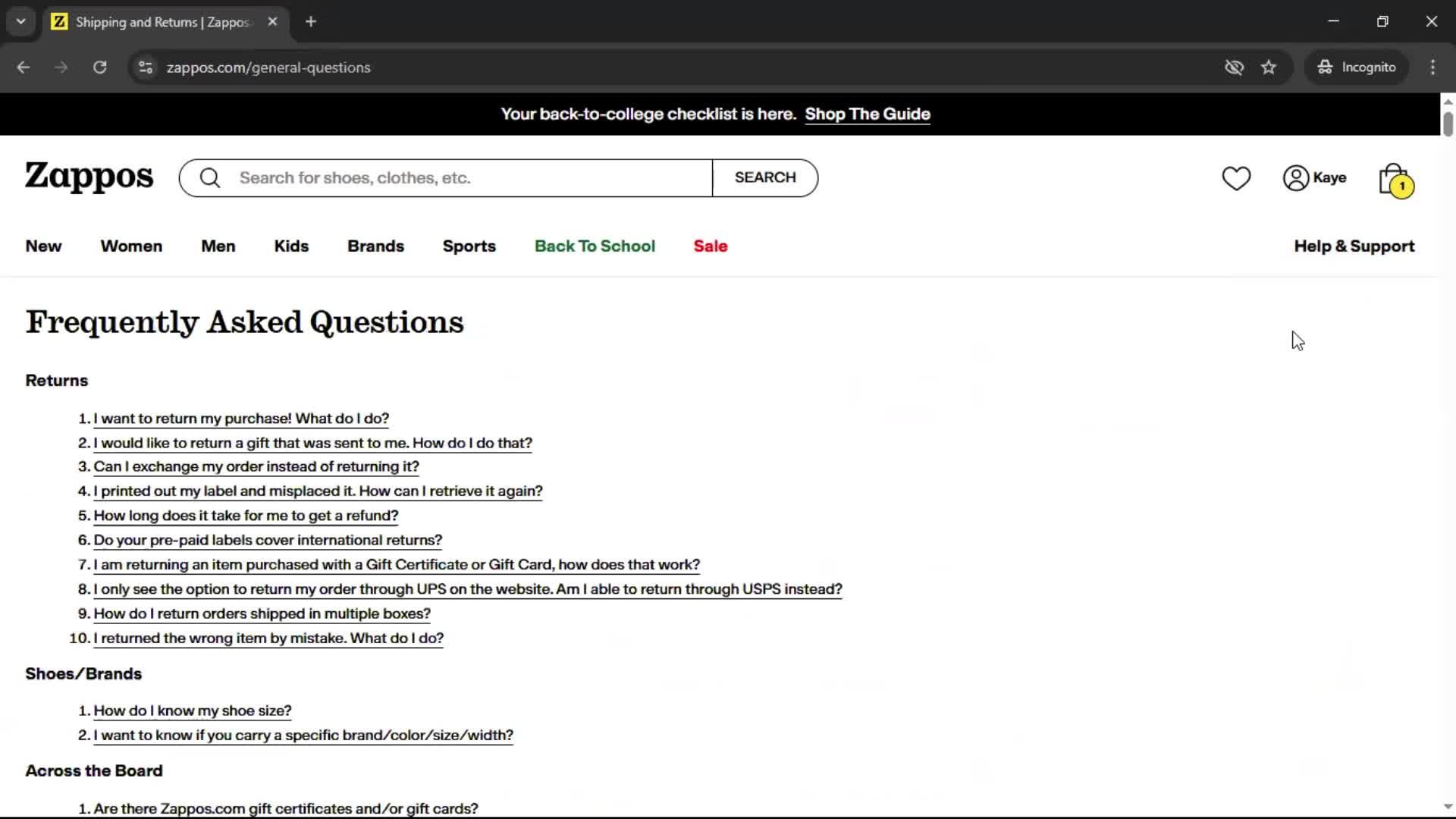
Task: Click the magnifying glass search icon
Action: click(x=210, y=177)
